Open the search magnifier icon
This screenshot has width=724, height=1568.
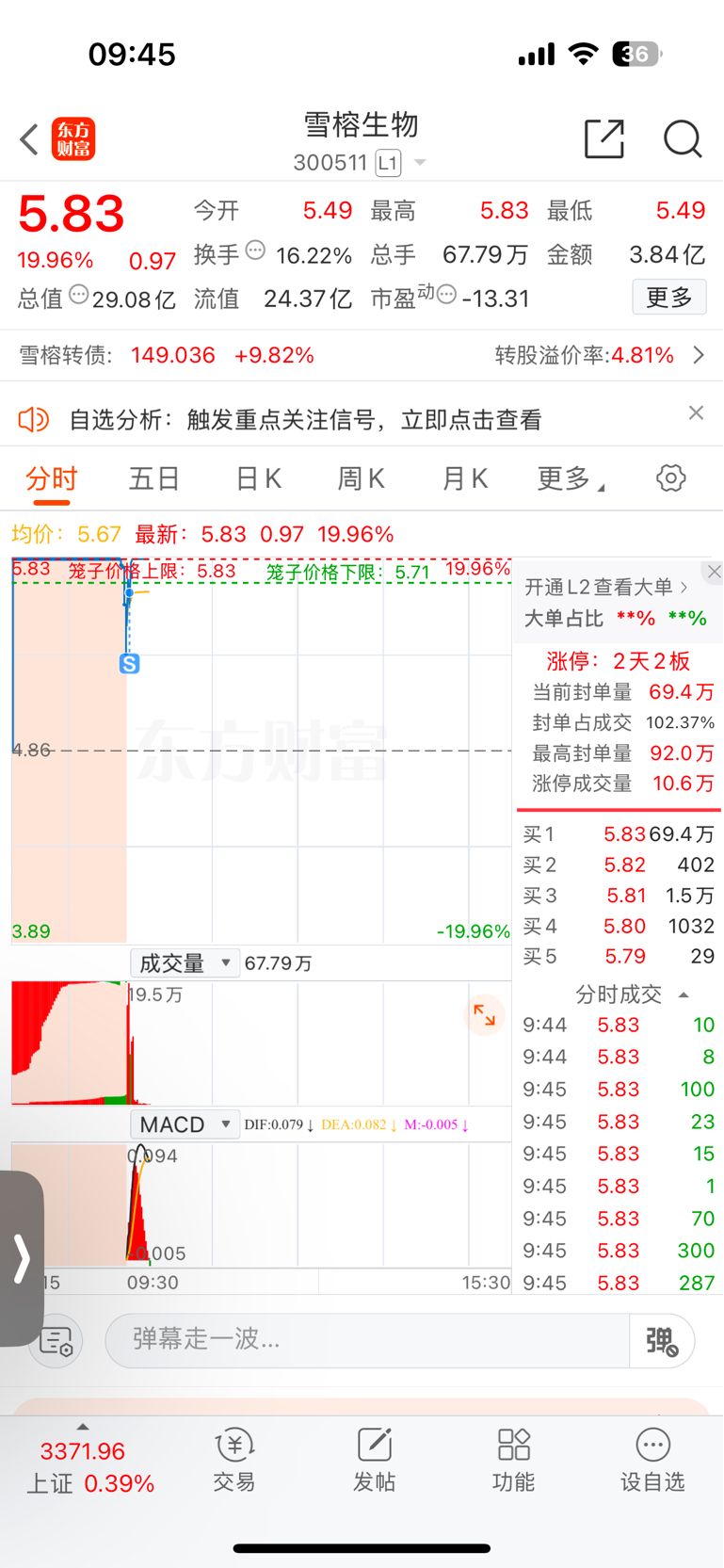[x=683, y=139]
